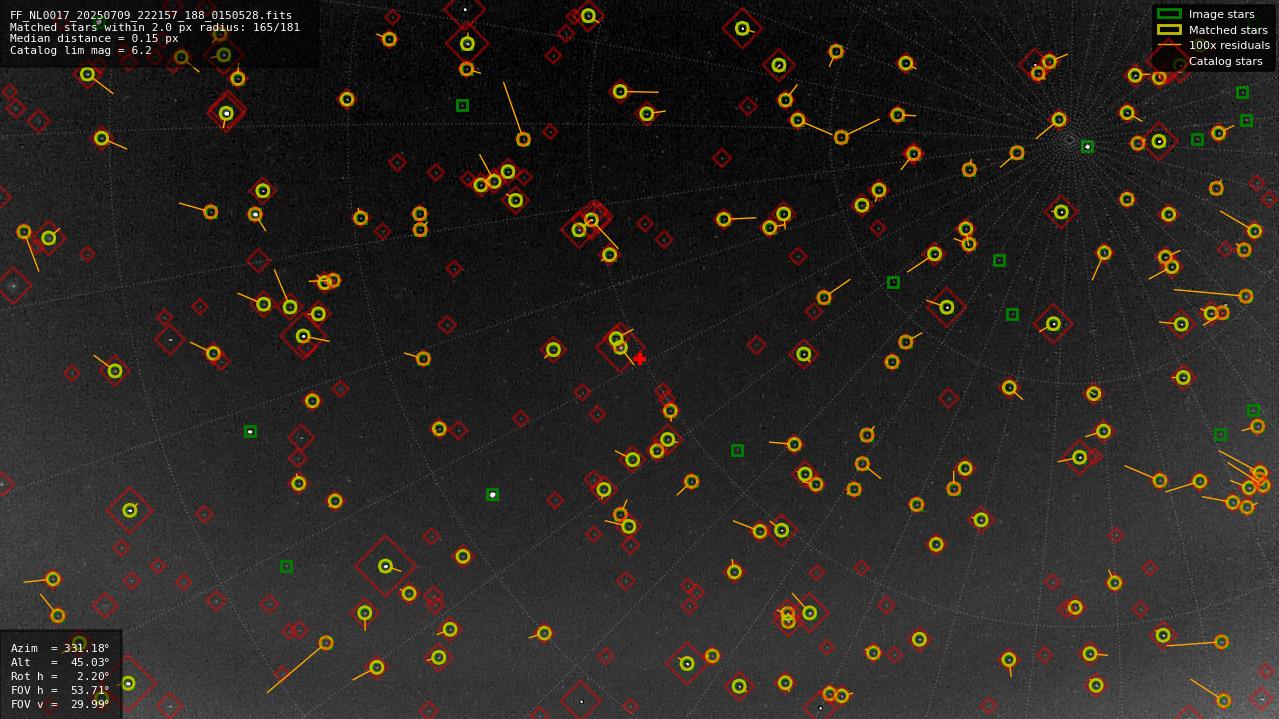
Task: Click the red cross at field center
Action: [640, 358]
